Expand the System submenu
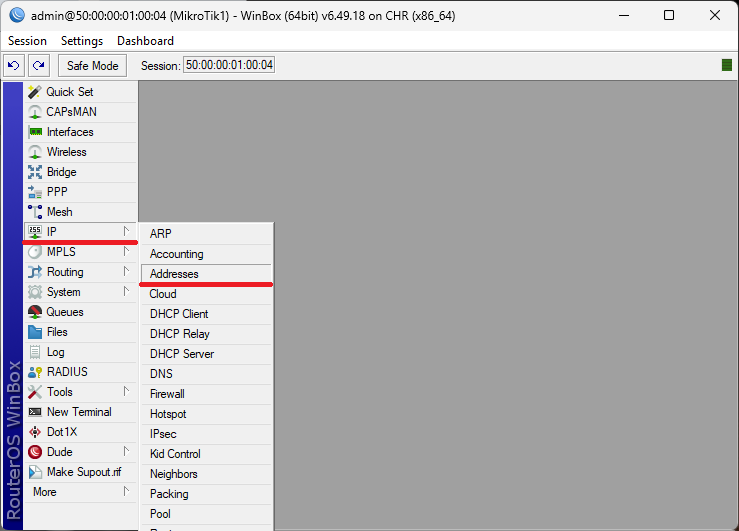 [126, 292]
